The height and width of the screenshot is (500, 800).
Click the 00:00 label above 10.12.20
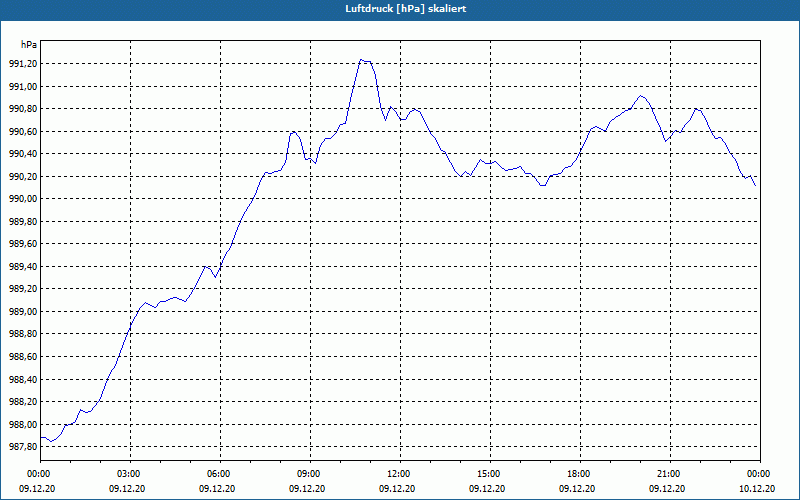(760, 474)
